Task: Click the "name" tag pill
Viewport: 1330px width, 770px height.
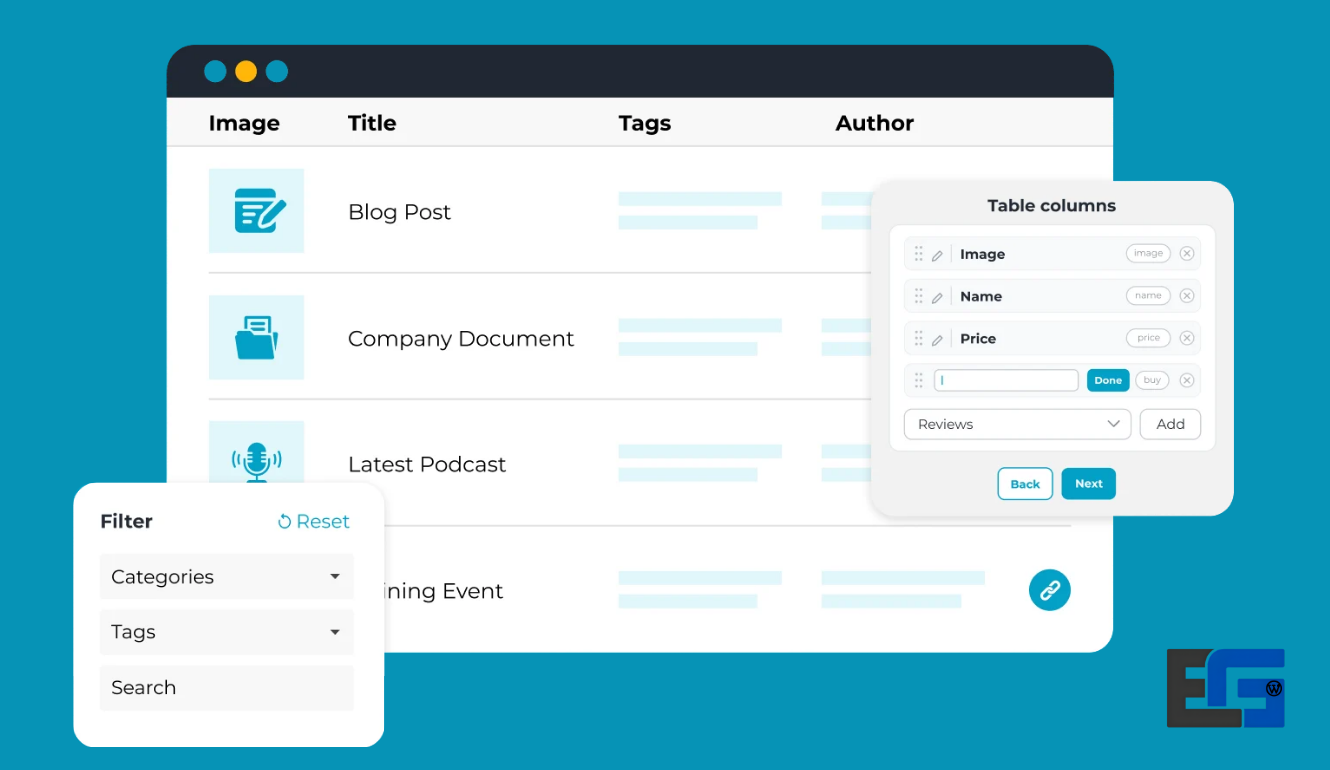Action: (x=1148, y=296)
